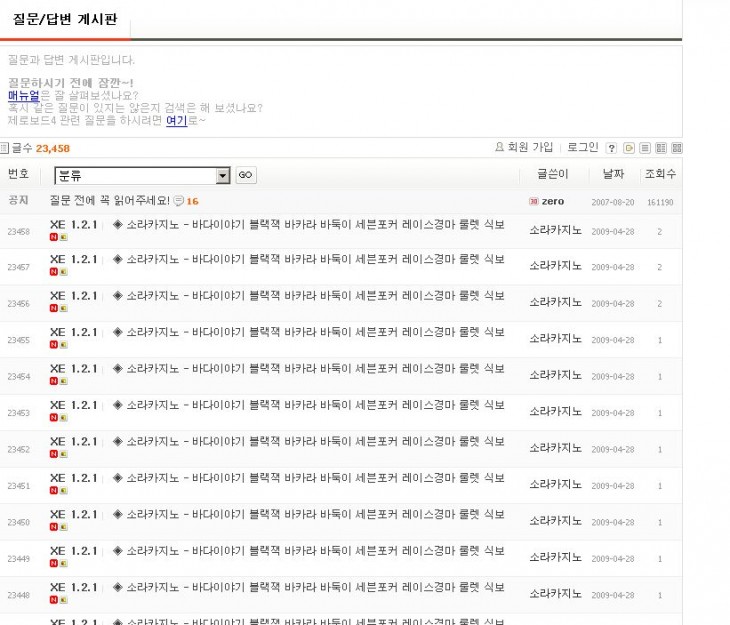Click the post count icon beside 글수
Screen dimensions: 730x625
(x=4, y=148)
